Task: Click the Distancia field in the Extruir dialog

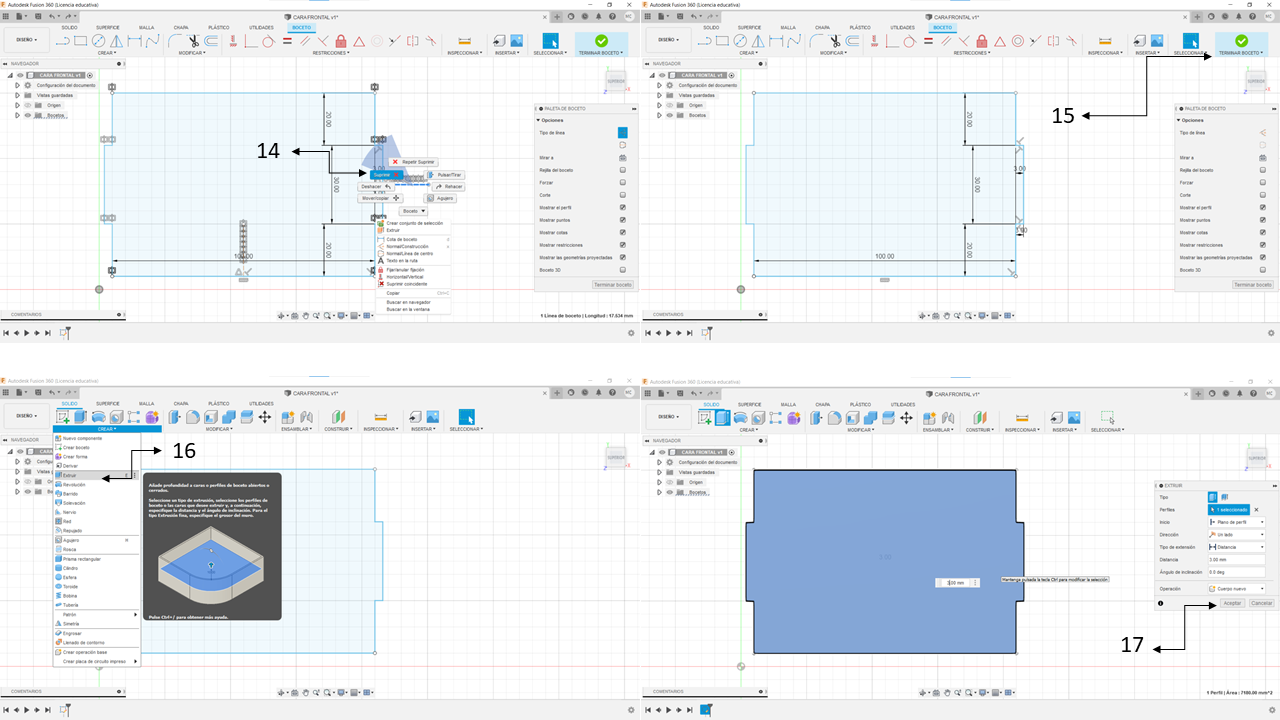Action: 1238,559
